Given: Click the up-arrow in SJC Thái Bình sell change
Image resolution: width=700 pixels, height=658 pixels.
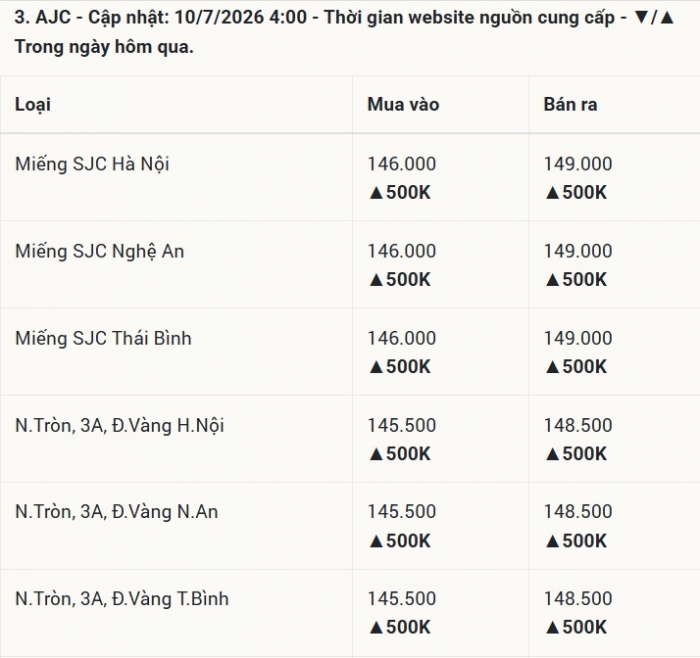Looking at the screenshot, I should click(x=553, y=367).
